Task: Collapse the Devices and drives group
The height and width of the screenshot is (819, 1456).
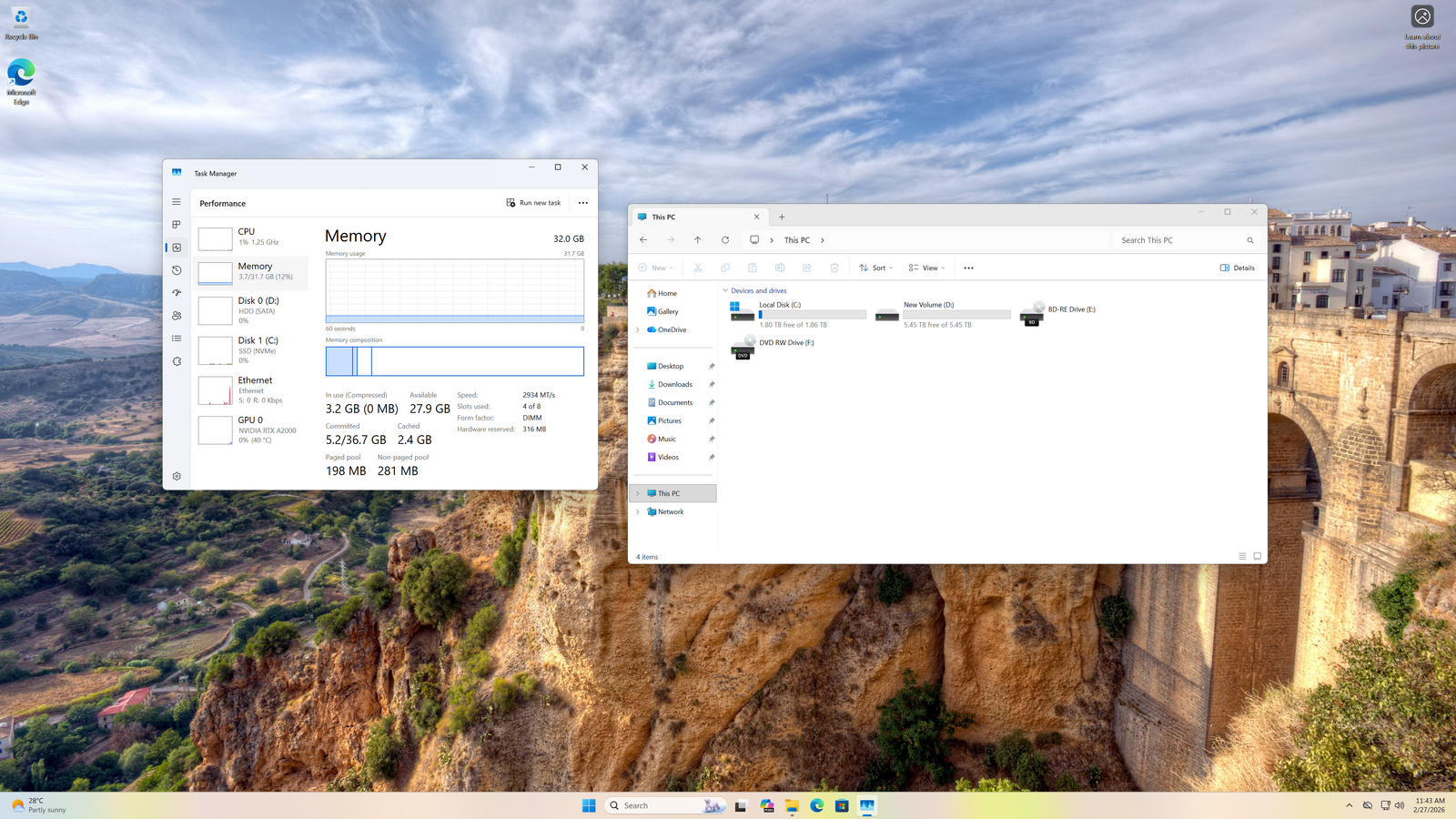Action: point(725,291)
